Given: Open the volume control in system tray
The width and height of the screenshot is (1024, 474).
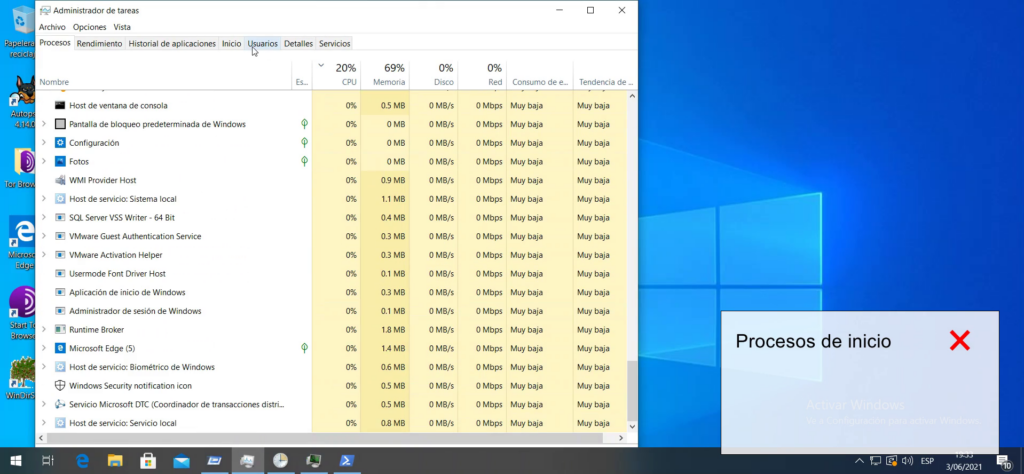Looking at the screenshot, I should click(x=907, y=461).
